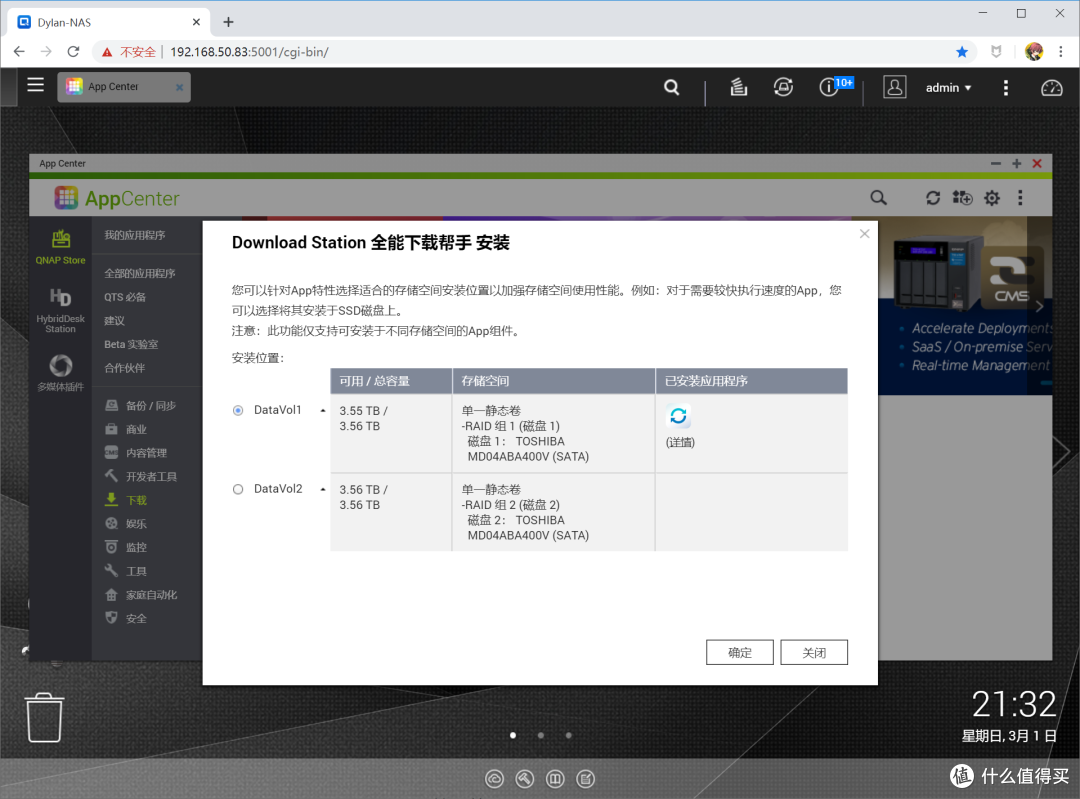Open QTS more options vertical dots
The height and width of the screenshot is (799, 1080).
(1006, 87)
